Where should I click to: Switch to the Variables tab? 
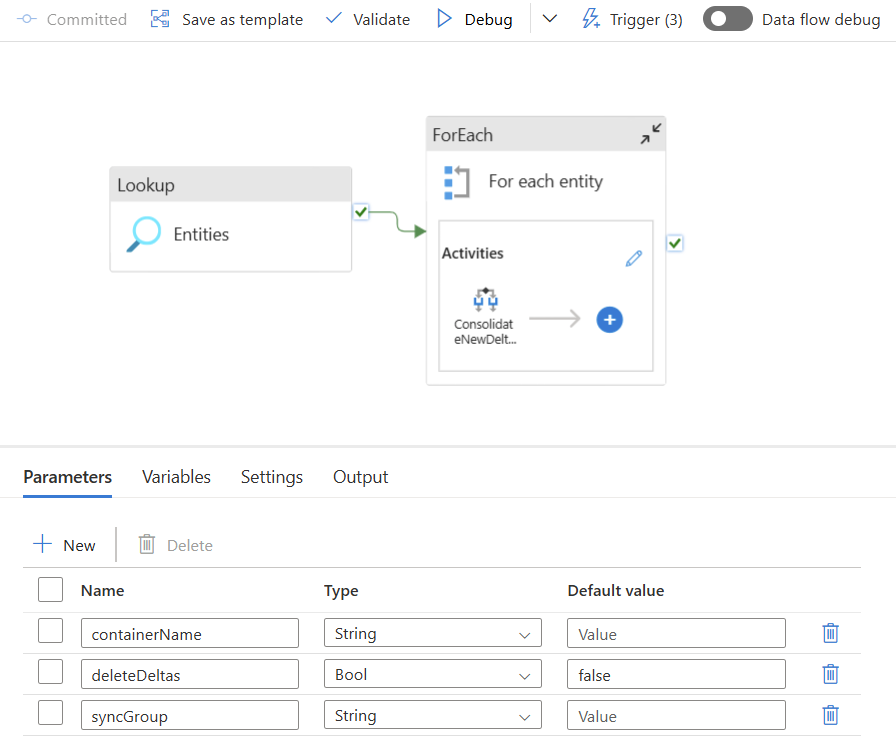click(x=176, y=477)
